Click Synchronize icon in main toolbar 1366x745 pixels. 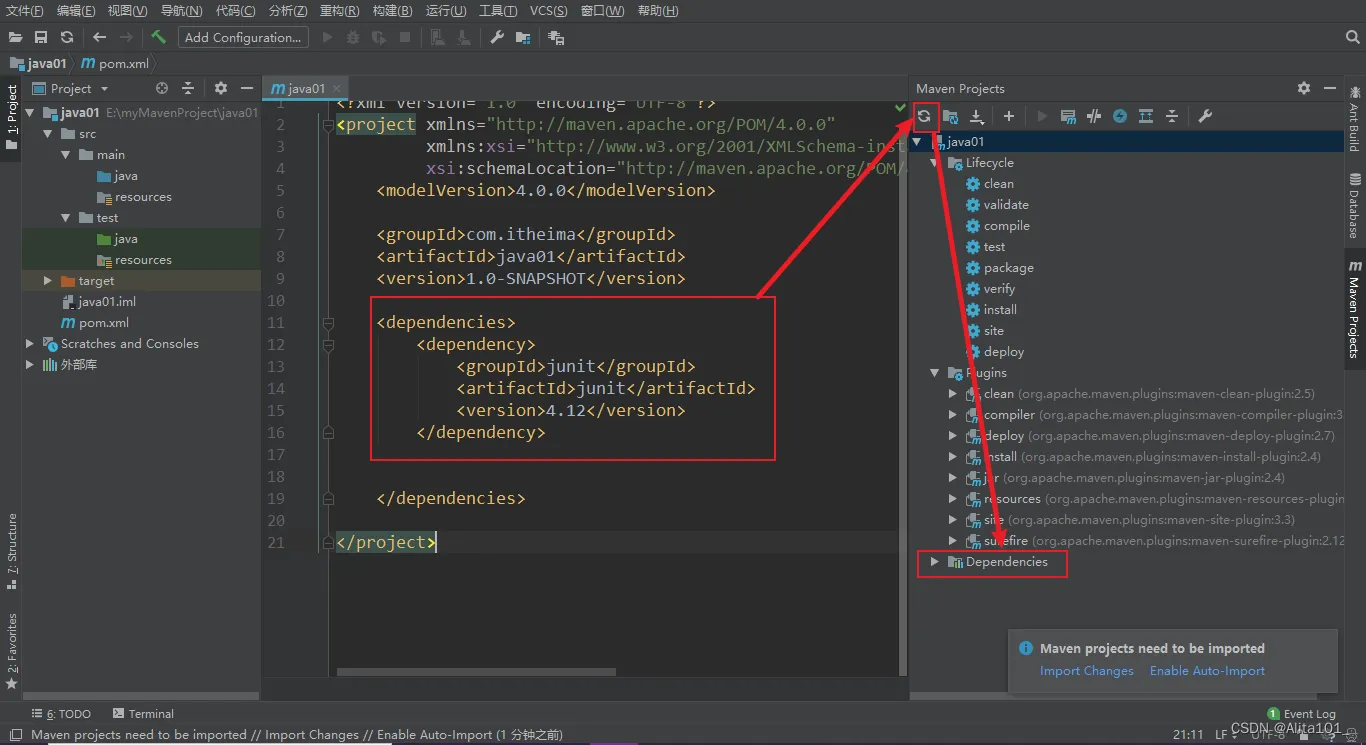pyautogui.click(x=67, y=37)
